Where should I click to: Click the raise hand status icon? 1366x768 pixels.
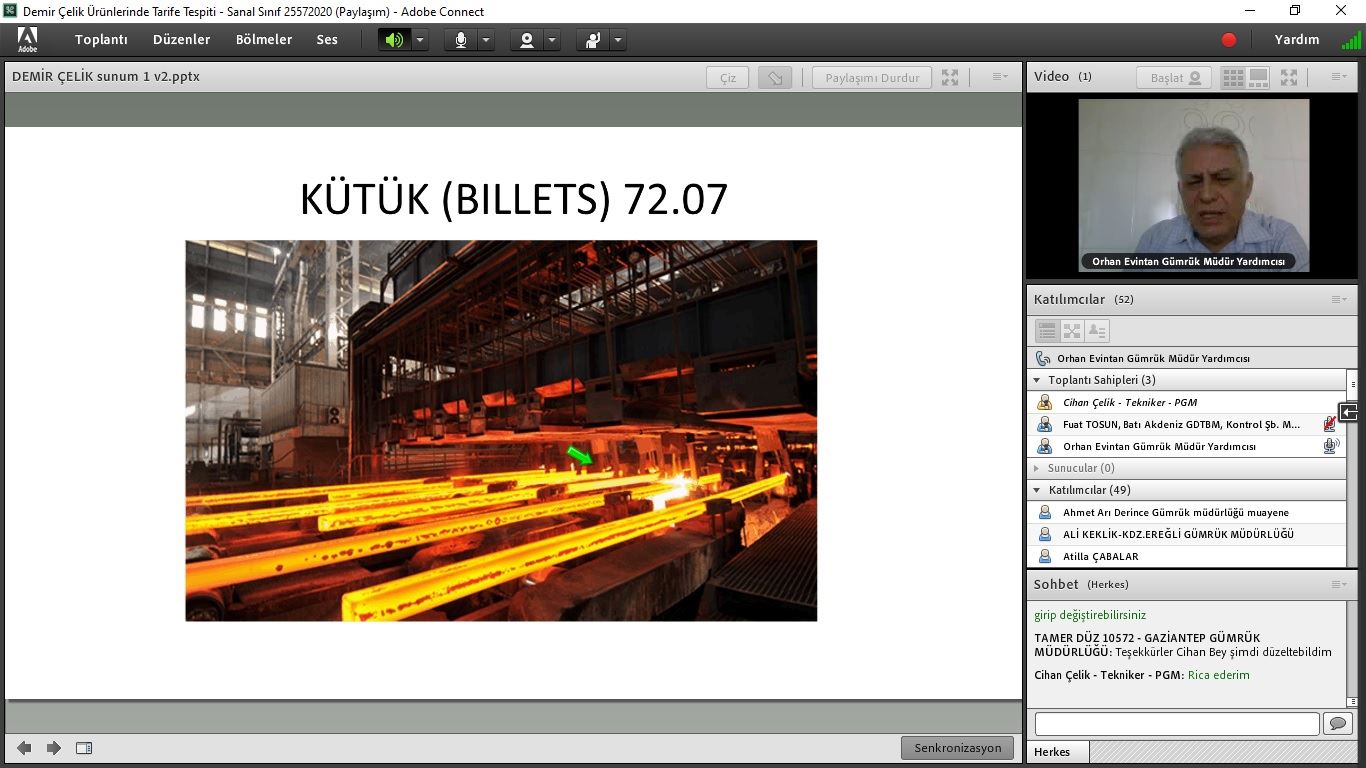click(593, 40)
